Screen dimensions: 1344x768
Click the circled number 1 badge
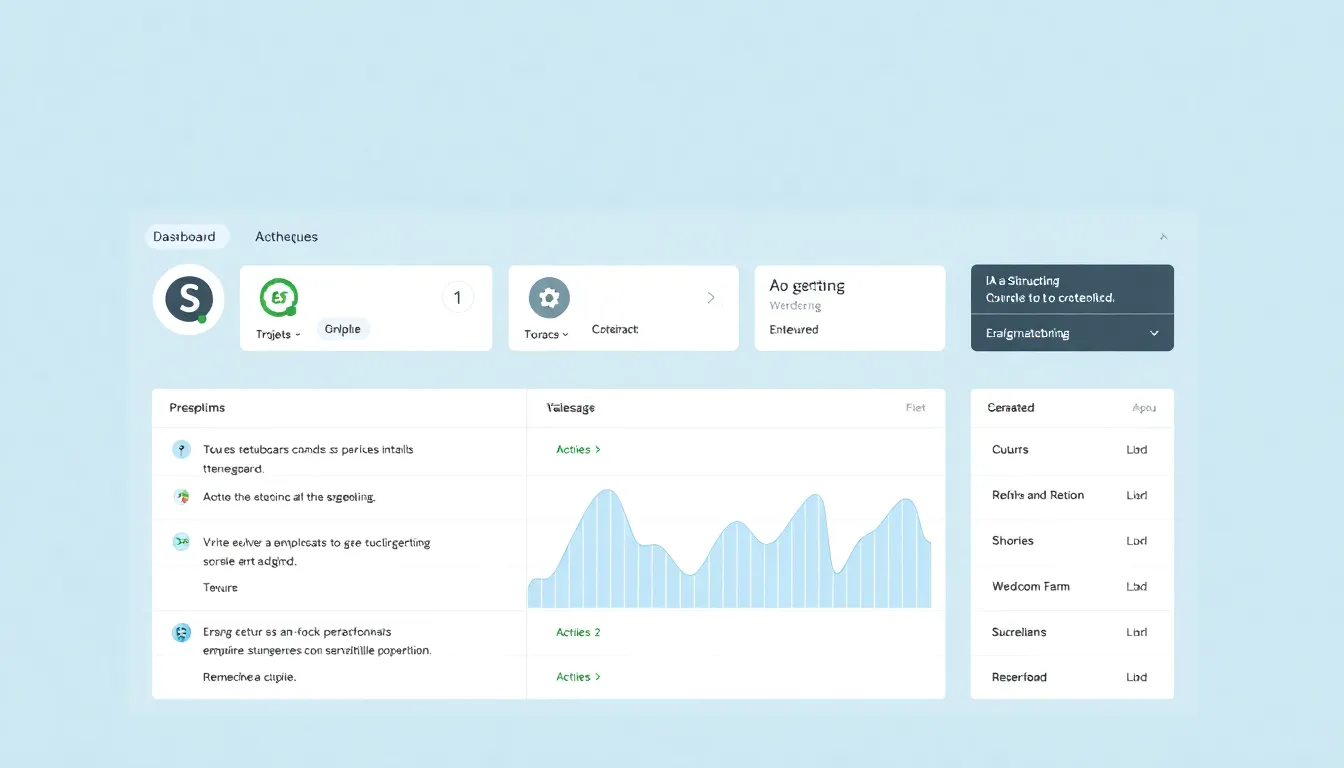pyautogui.click(x=457, y=297)
